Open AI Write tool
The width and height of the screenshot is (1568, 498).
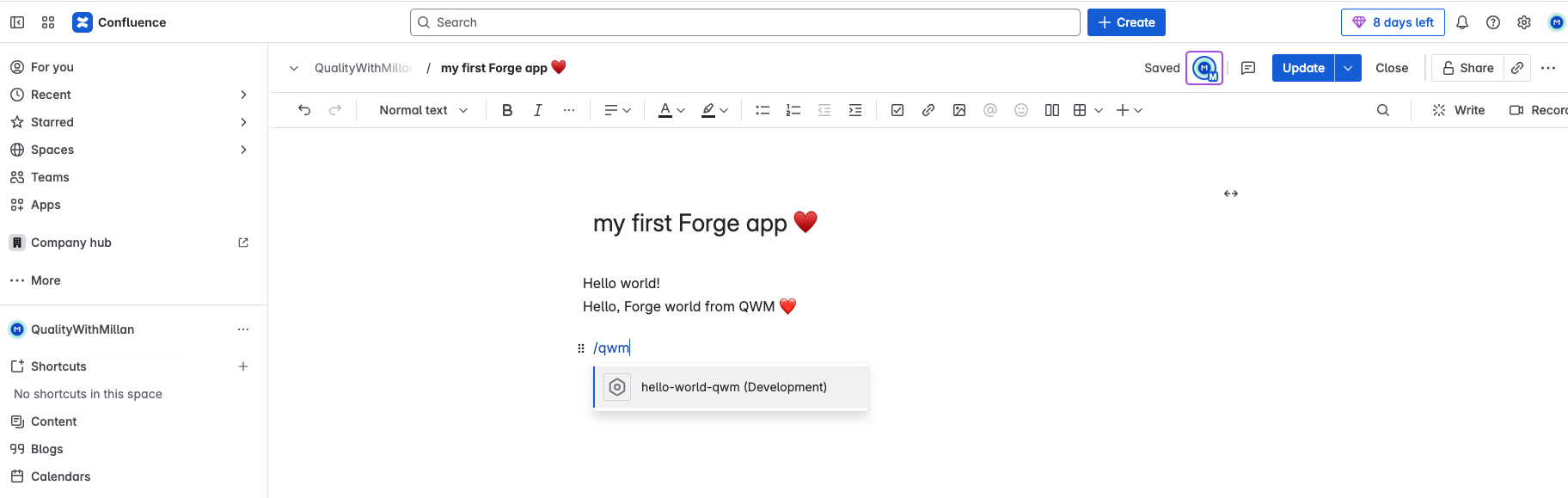(1459, 110)
